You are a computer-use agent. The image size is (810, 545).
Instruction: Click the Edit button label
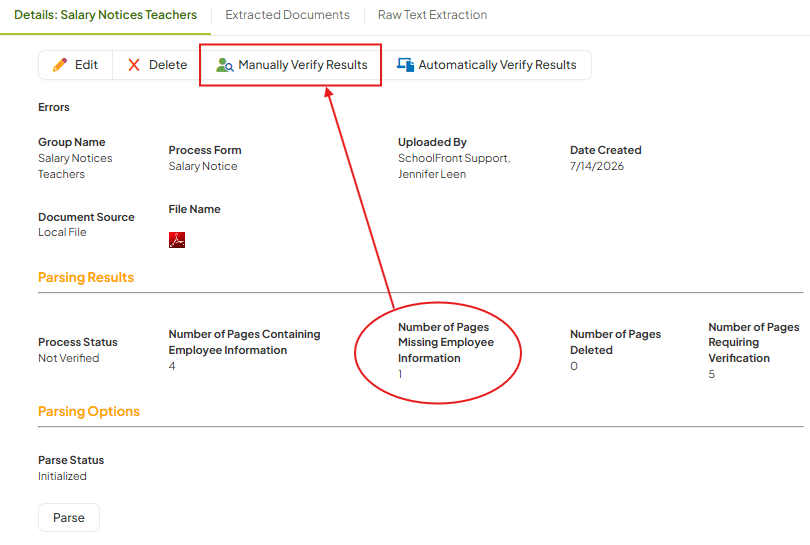click(x=86, y=65)
